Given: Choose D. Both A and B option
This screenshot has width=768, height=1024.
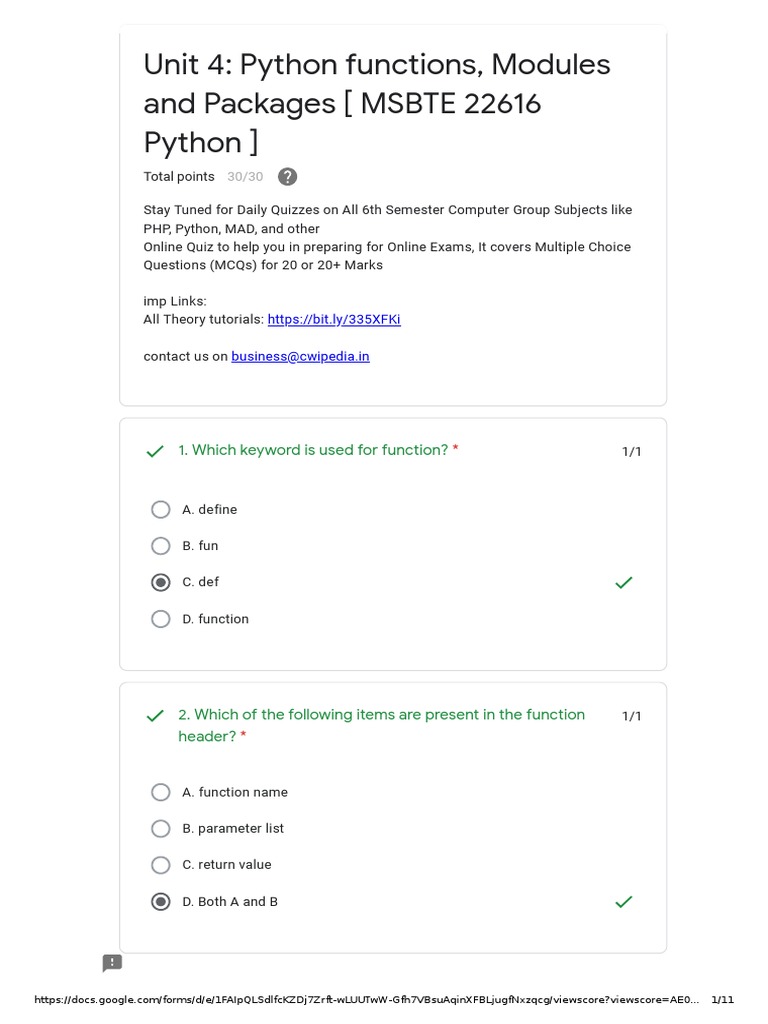Looking at the screenshot, I should (x=161, y=902).
